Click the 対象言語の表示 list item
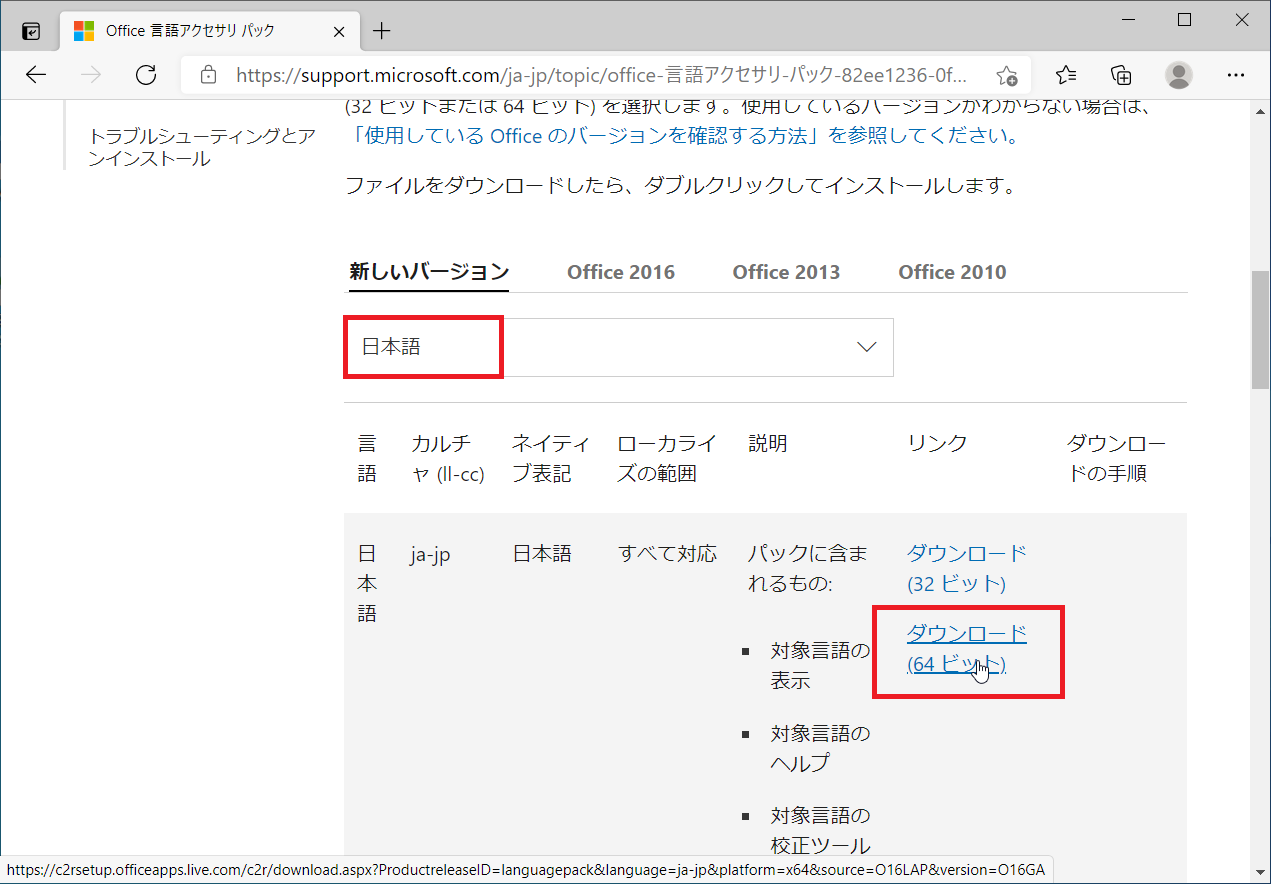 [x=820, y=667]
